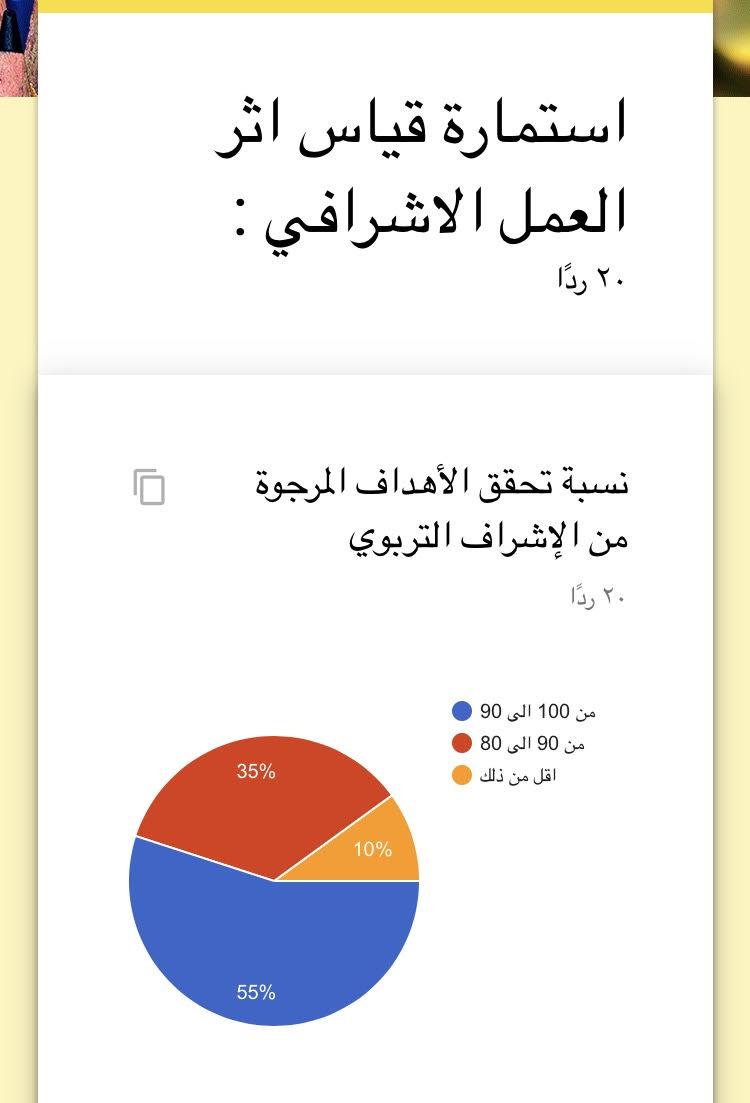The height and width of the screenshot is (1103, 750).
Task: Click legend label 'من 100 الى 90'
Action: 538,711
